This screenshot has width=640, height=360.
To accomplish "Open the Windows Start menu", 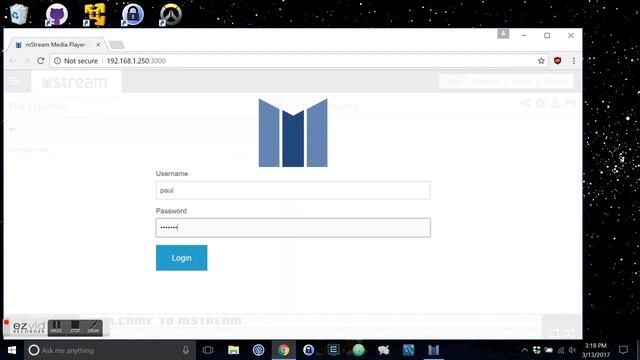I will pos(12,350).
